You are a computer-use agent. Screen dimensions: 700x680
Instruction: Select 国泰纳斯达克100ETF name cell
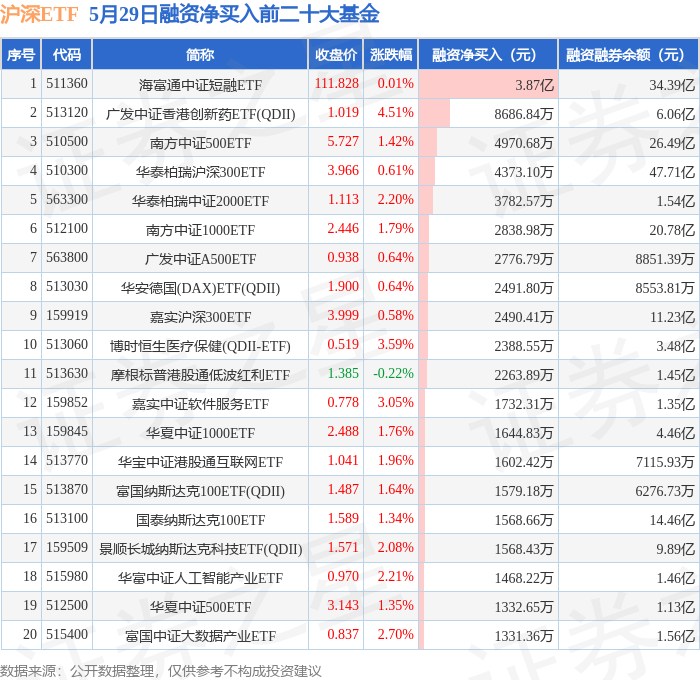click(x=200, y=520)
